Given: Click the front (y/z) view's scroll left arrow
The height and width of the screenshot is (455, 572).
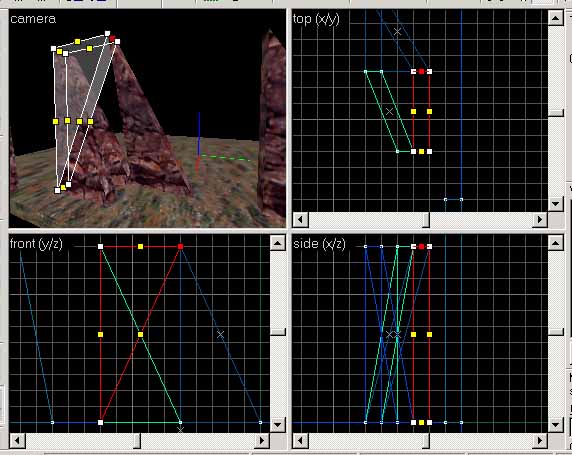Looking at the screenshot, I should point(17,441).
